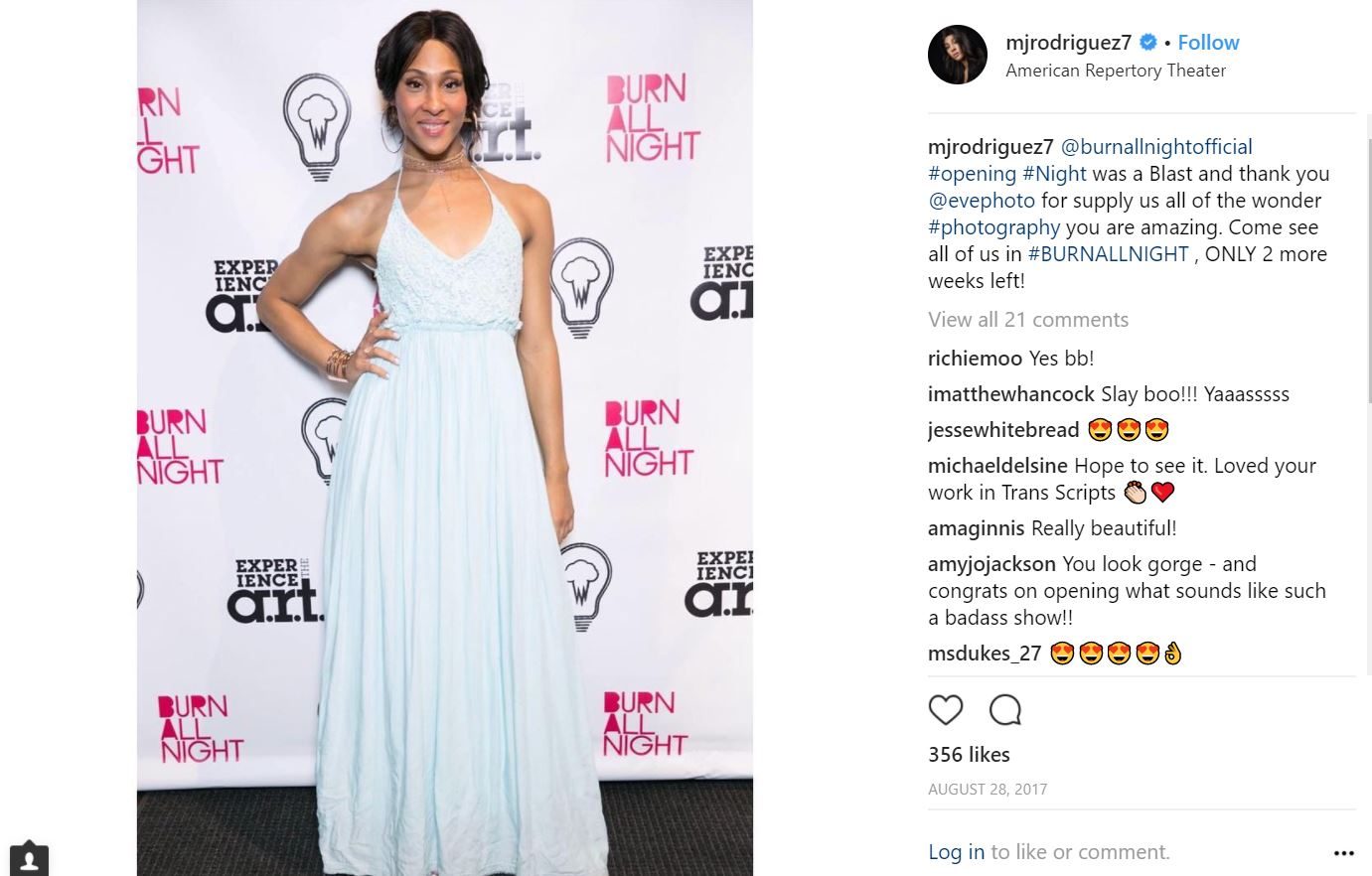
Task: Open the @evephoto mention
Action: 982,201
